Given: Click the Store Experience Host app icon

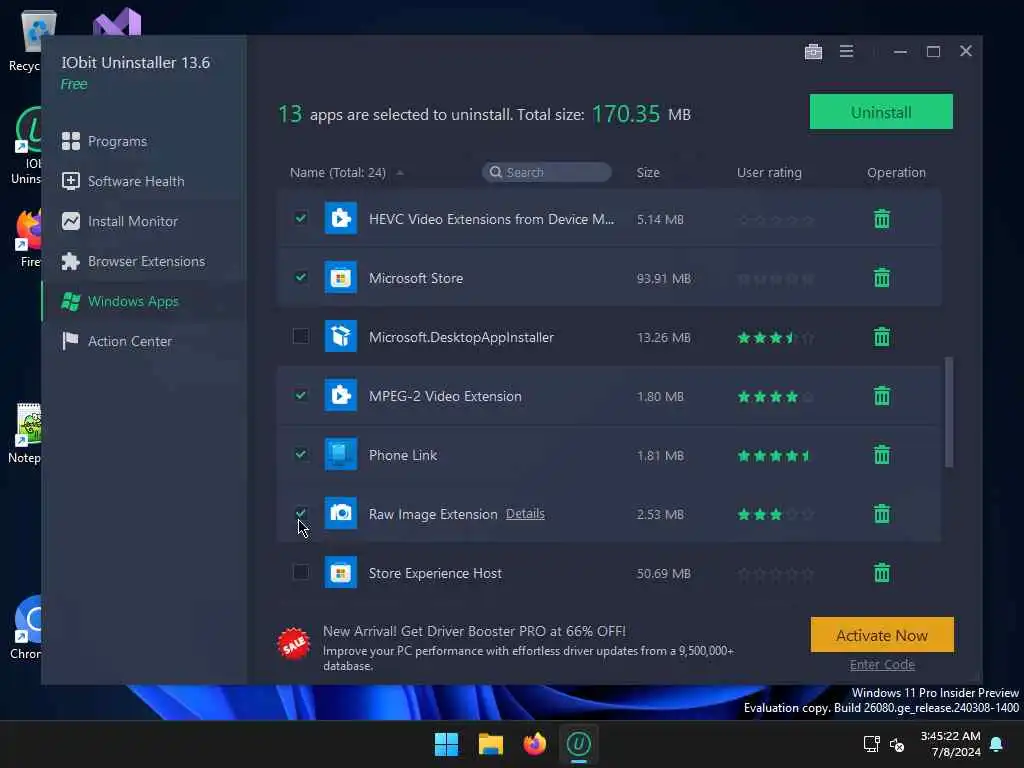Looking at the screenshot, I should (x=341, y=572).
